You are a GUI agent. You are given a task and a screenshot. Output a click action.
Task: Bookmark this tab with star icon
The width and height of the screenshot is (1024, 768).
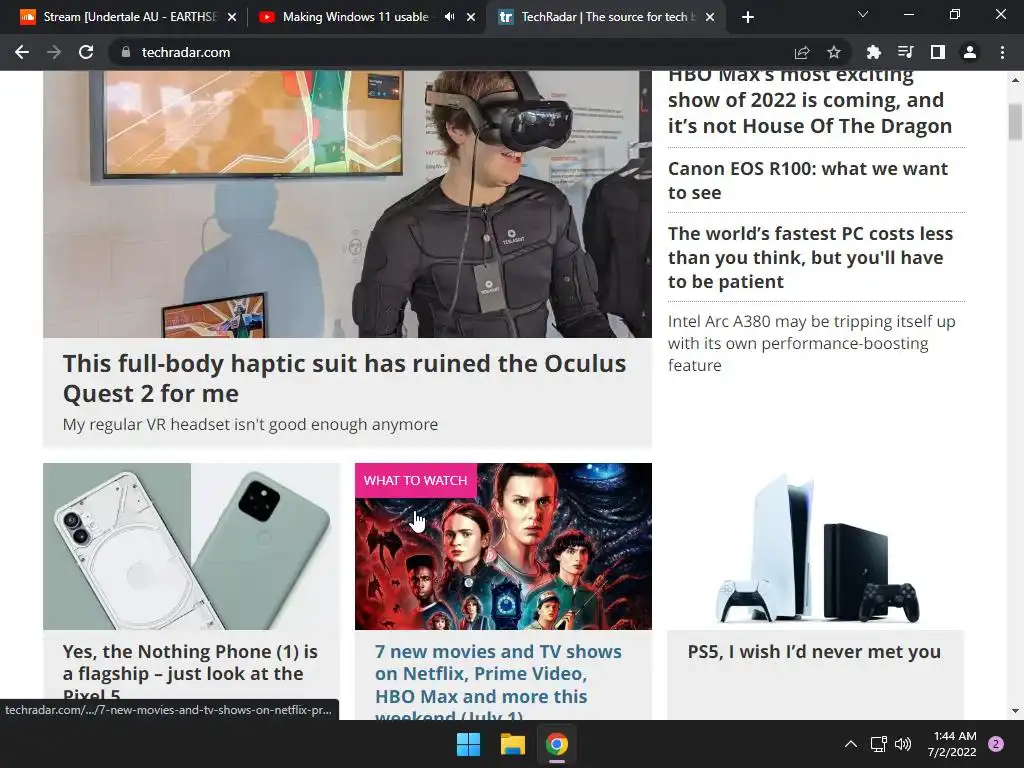(x=834, y=52)
